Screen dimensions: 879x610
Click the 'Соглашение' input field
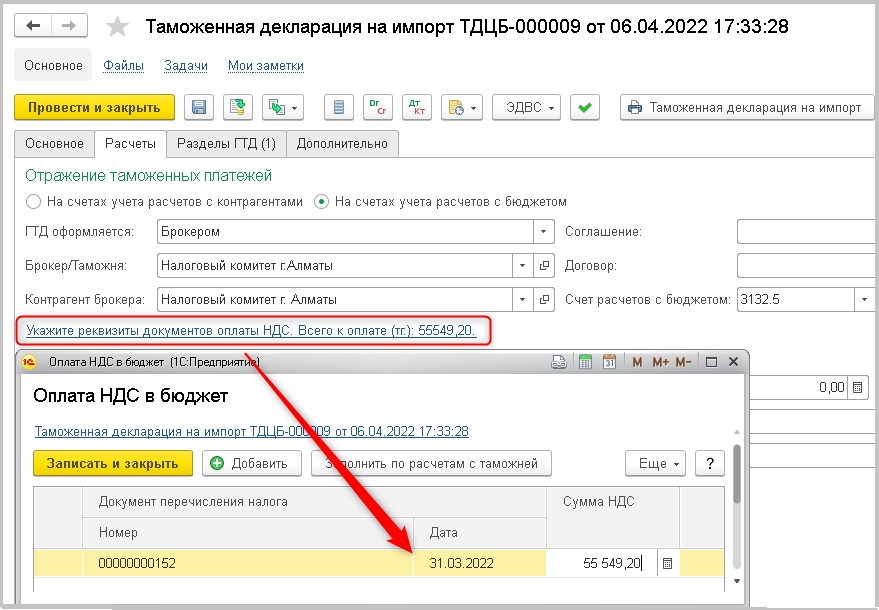pos(807,232)
